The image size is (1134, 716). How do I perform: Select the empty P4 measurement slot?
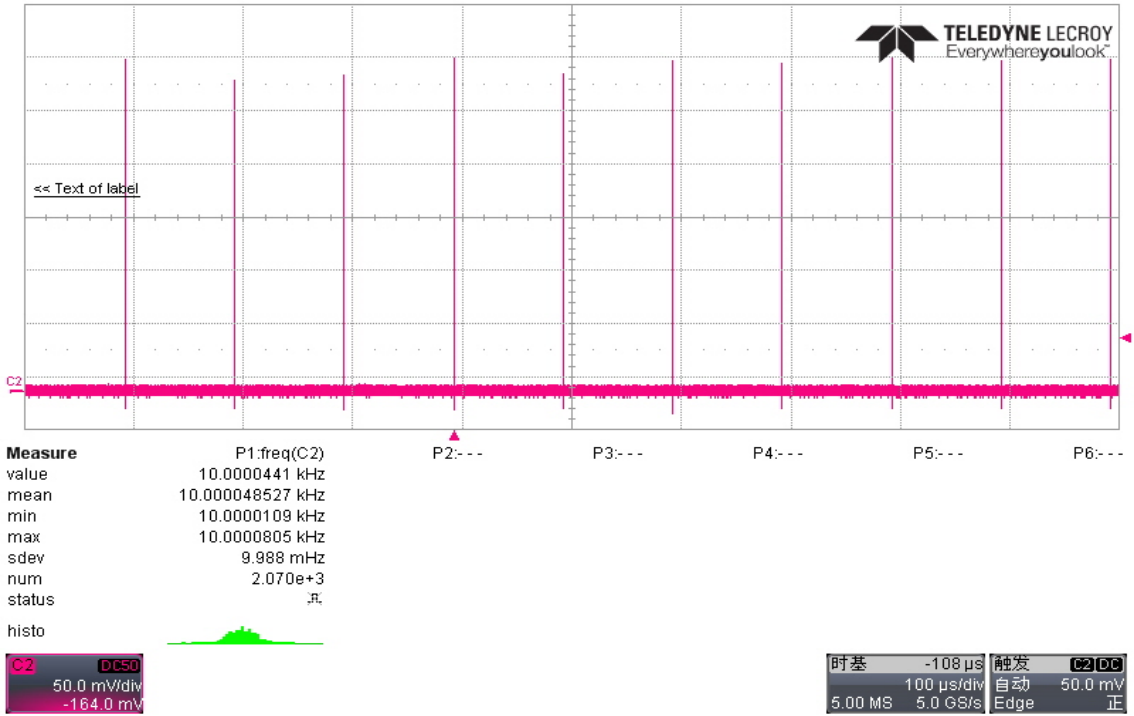point(777,453)
